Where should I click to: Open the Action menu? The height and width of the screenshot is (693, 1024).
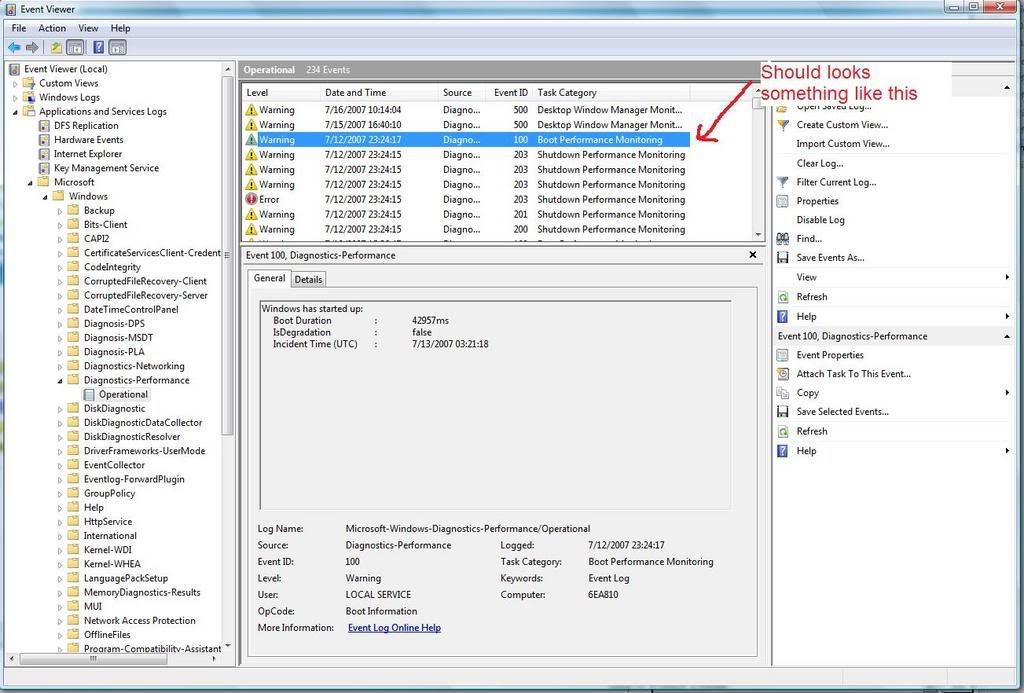pyautogui.click(x=52, y=28)
